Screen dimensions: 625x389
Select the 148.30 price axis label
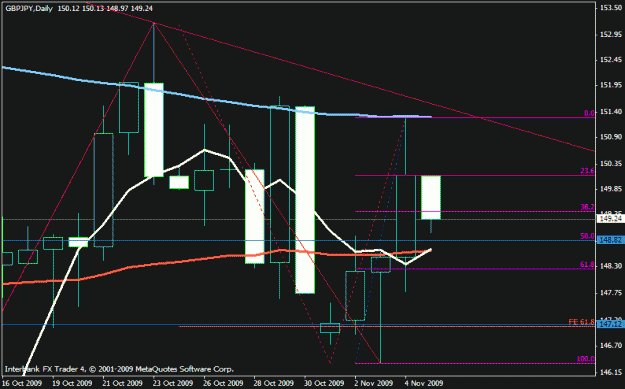click(611, 266)
